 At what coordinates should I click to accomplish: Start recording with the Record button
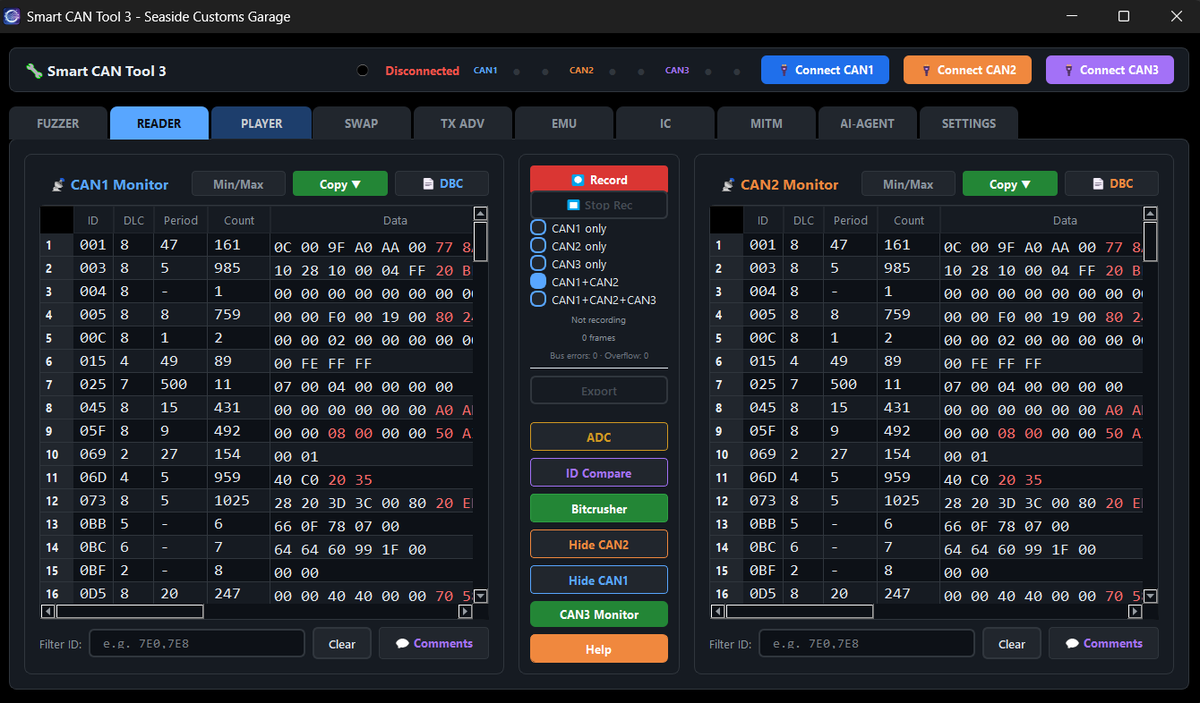pos(599,179)
